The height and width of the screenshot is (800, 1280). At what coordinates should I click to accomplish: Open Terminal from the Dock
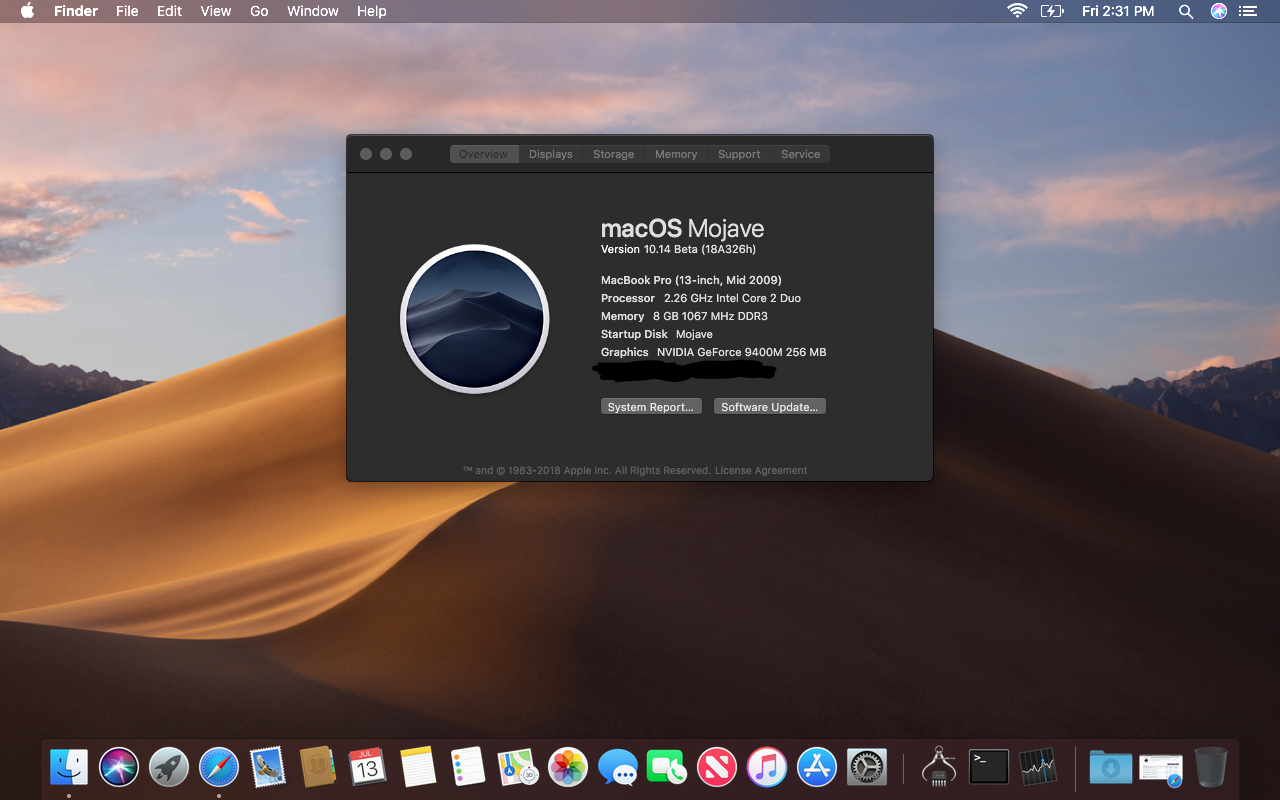click(x=989, y=767)
